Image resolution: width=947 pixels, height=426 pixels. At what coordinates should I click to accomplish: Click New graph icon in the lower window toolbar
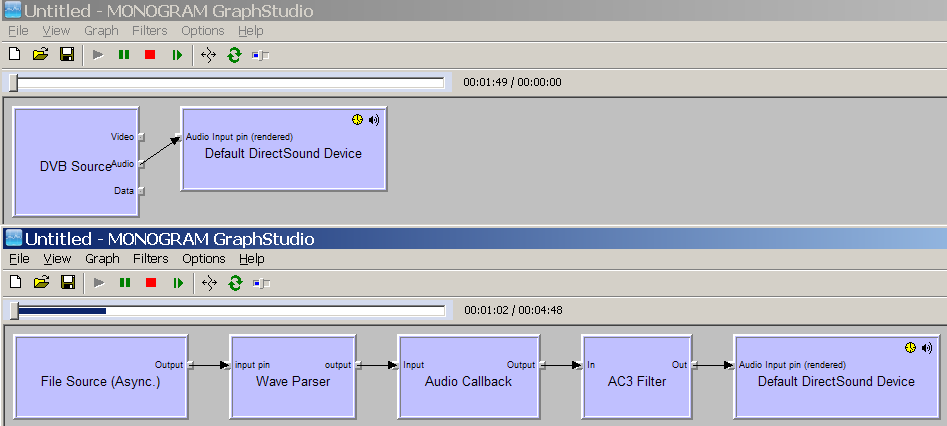coord(14,282)
